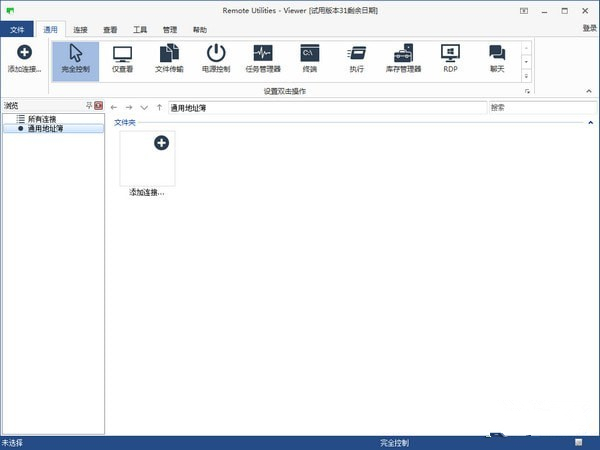Select the 完全控制 (Full Control) mode icon
600x450 pixels.
[x=75, y=59]
